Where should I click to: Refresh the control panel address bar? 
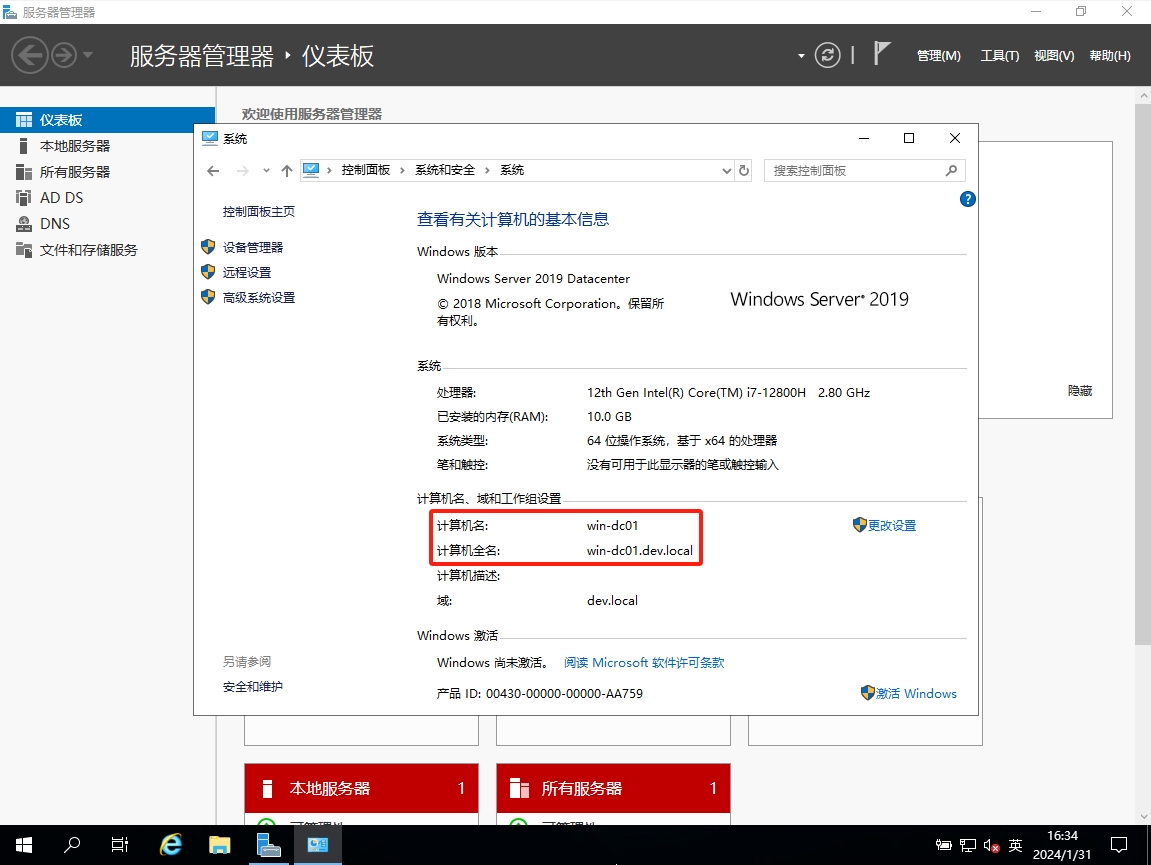(x=744, y=171)
